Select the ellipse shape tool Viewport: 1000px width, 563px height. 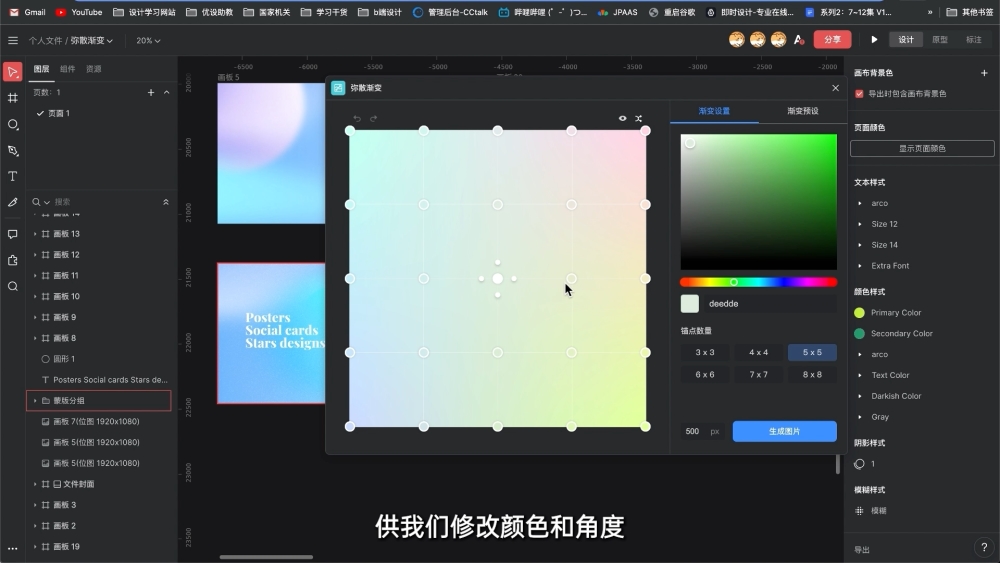[12, 124]
